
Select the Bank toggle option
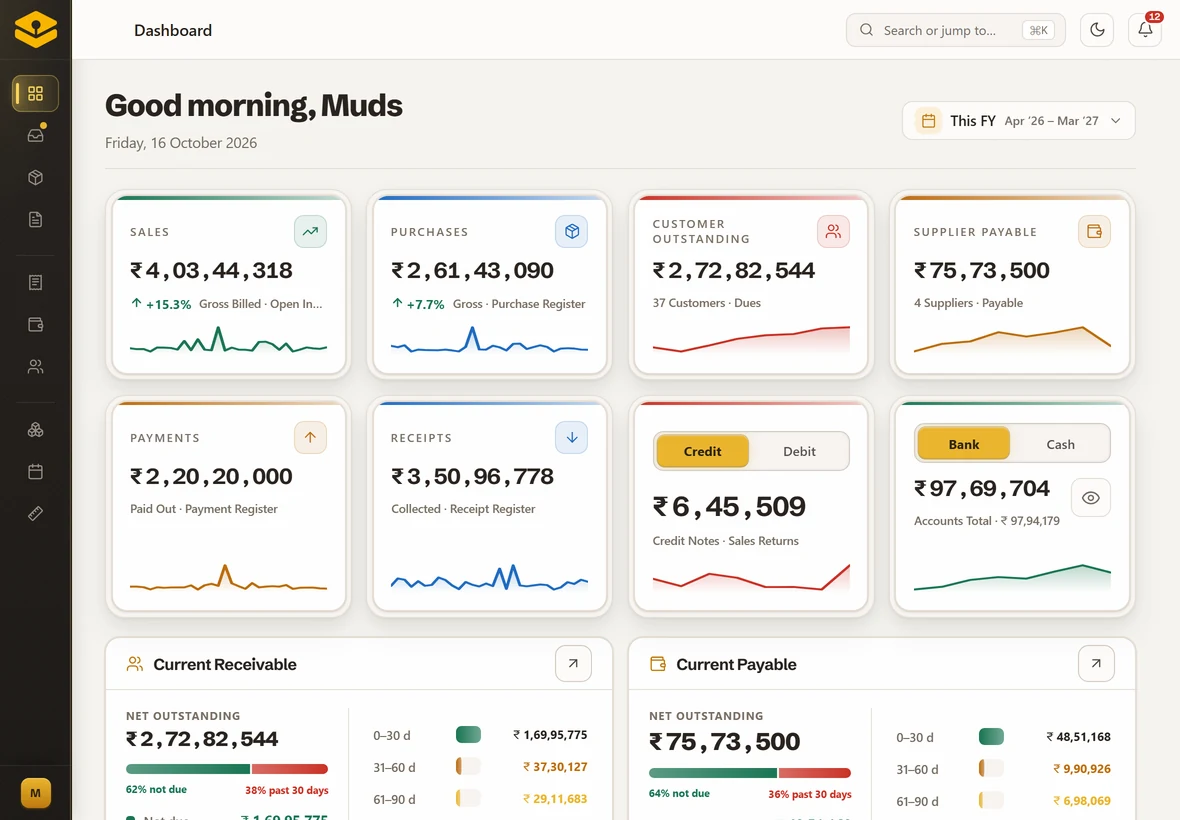tap(963, 445)
